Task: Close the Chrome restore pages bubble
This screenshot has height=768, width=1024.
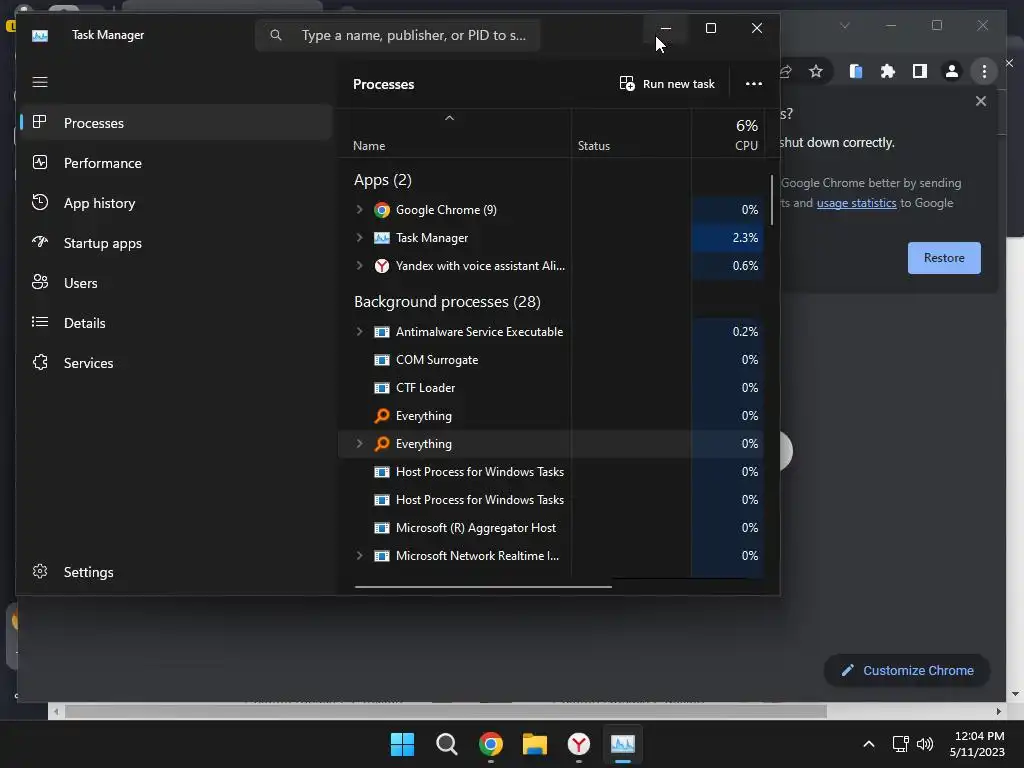Action: [x=980, y=101]
